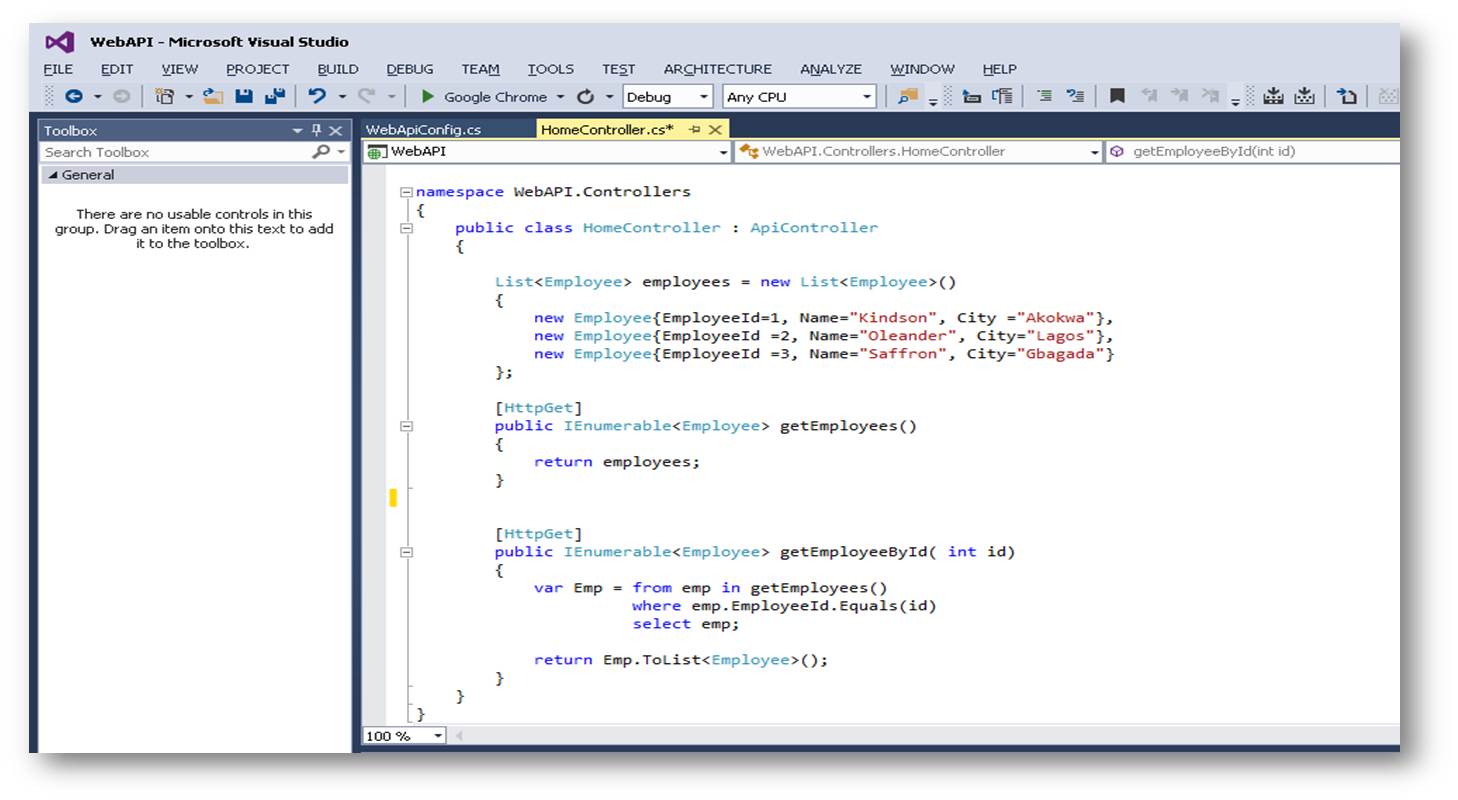Open a file using the toolbar icon

(213, 96)
